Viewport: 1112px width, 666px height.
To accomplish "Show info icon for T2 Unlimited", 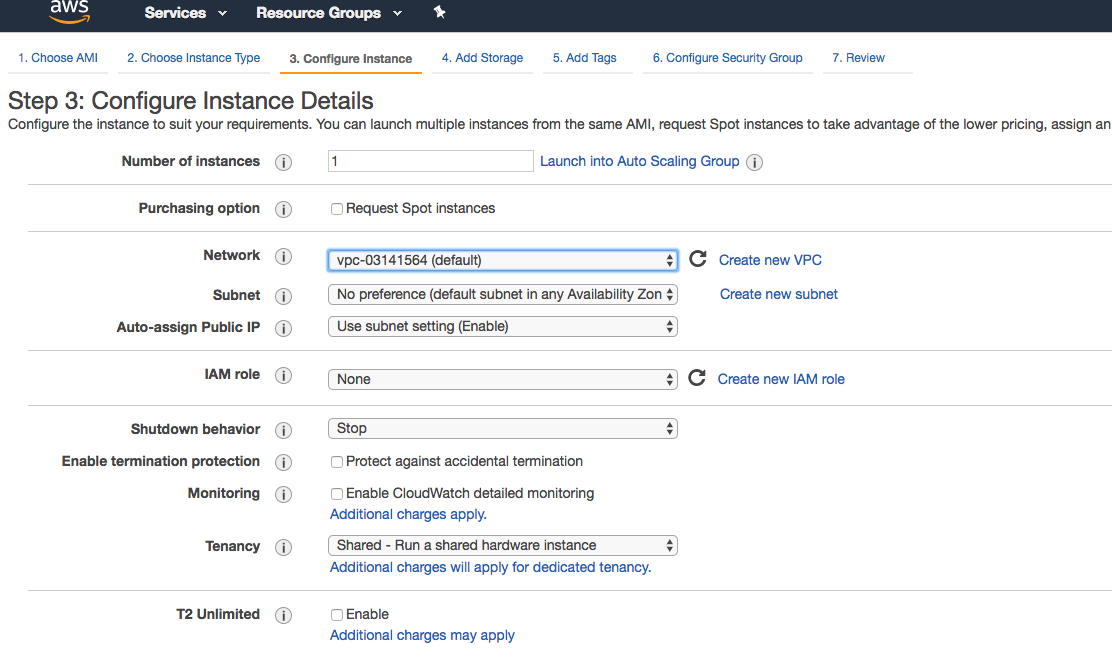I will click(x=283, y=615).
